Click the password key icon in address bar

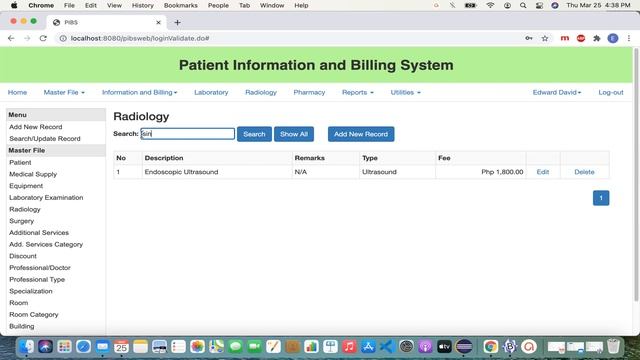(529, 38)
